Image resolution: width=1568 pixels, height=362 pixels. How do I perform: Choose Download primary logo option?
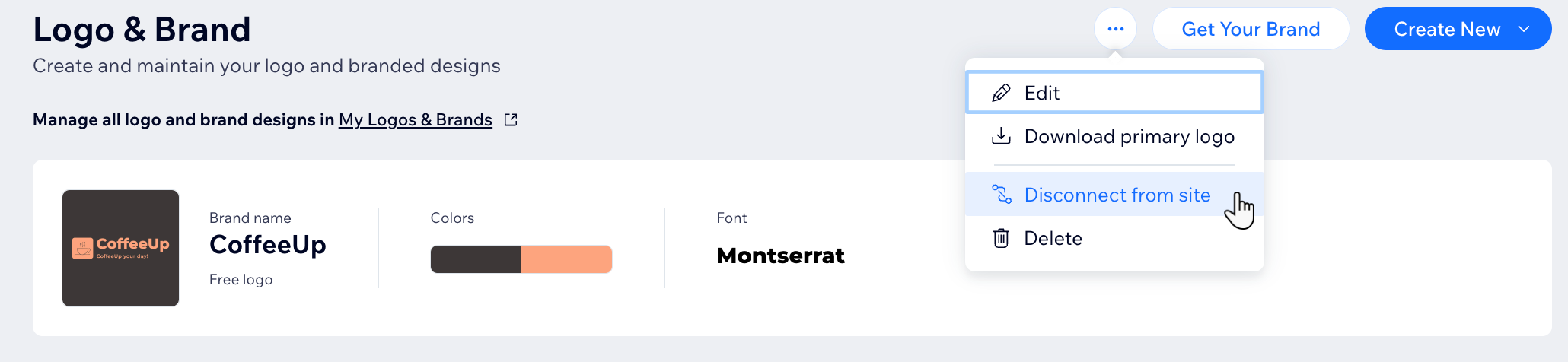(1114, 136)
